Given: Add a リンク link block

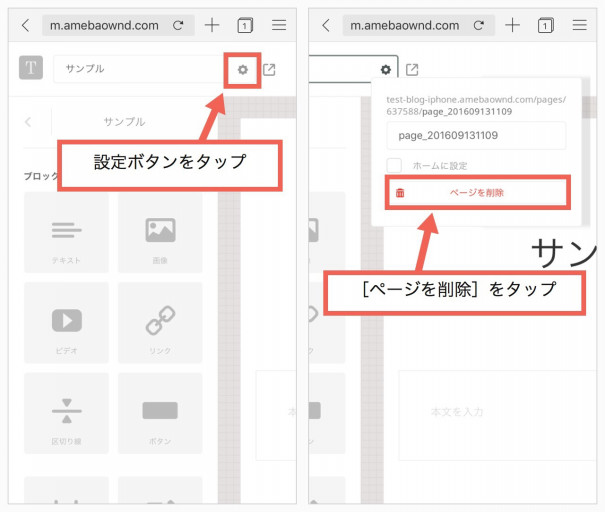Looking at the screenshot, I should (x=160, y=323).
